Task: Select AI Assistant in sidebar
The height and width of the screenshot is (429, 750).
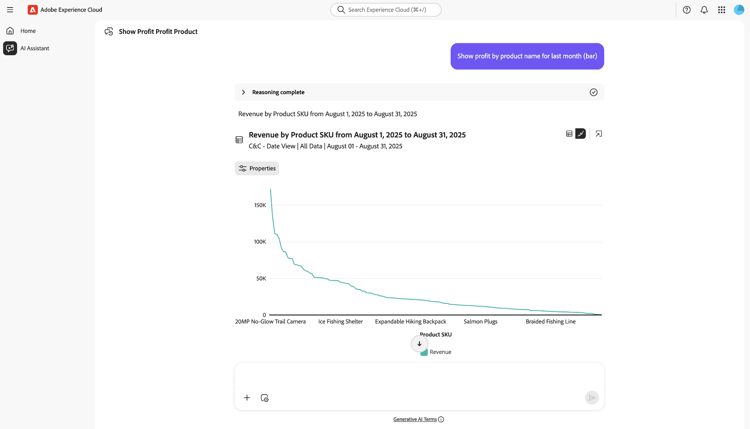Action: [x=34, y=48]
